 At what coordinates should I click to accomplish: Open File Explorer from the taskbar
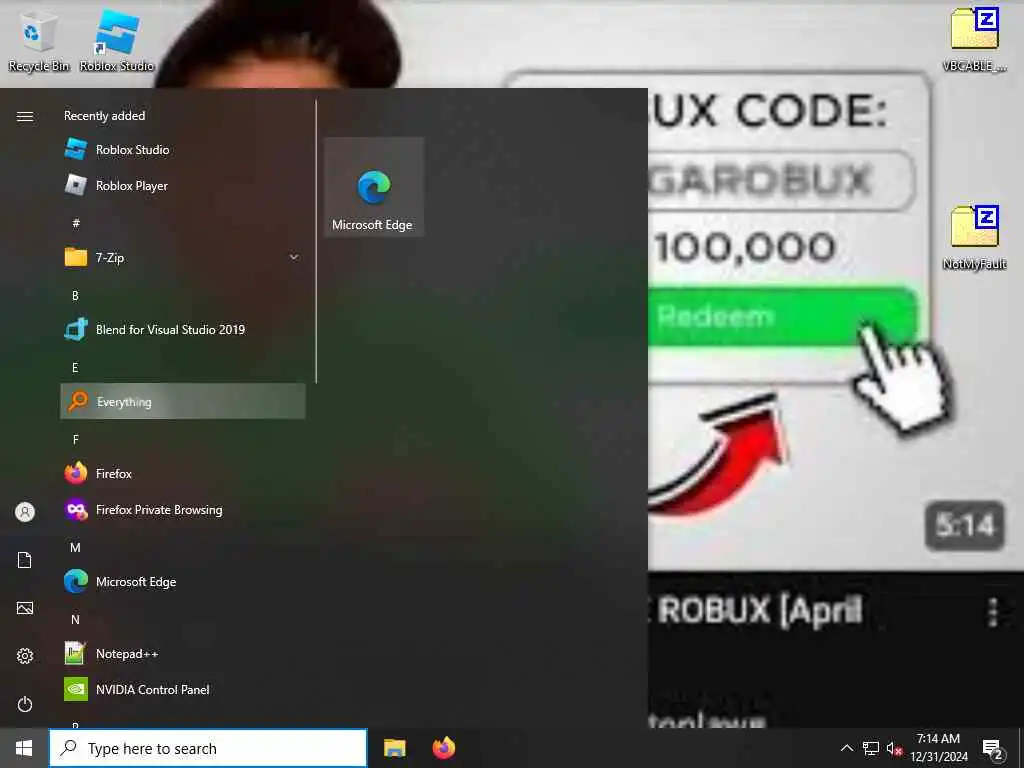[x=394, y=748]
